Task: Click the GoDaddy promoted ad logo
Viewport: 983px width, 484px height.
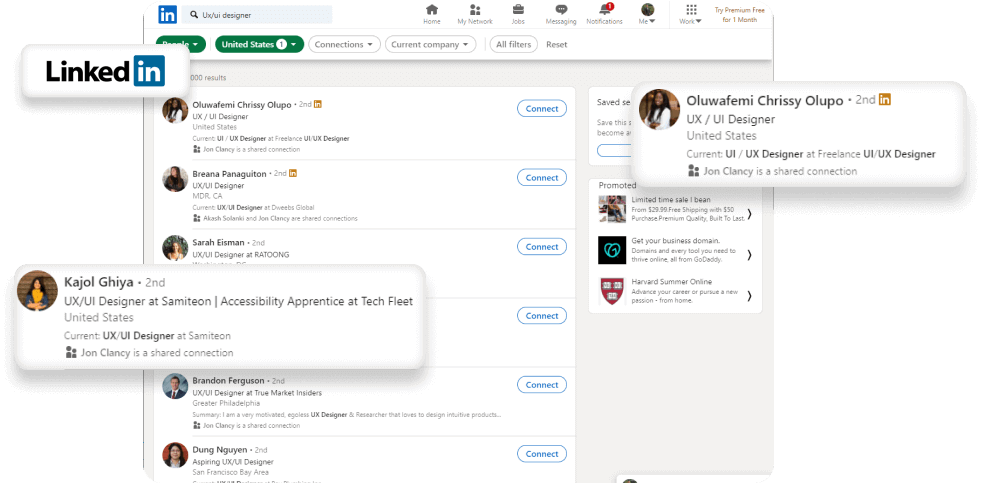Action: click(612, 249)
